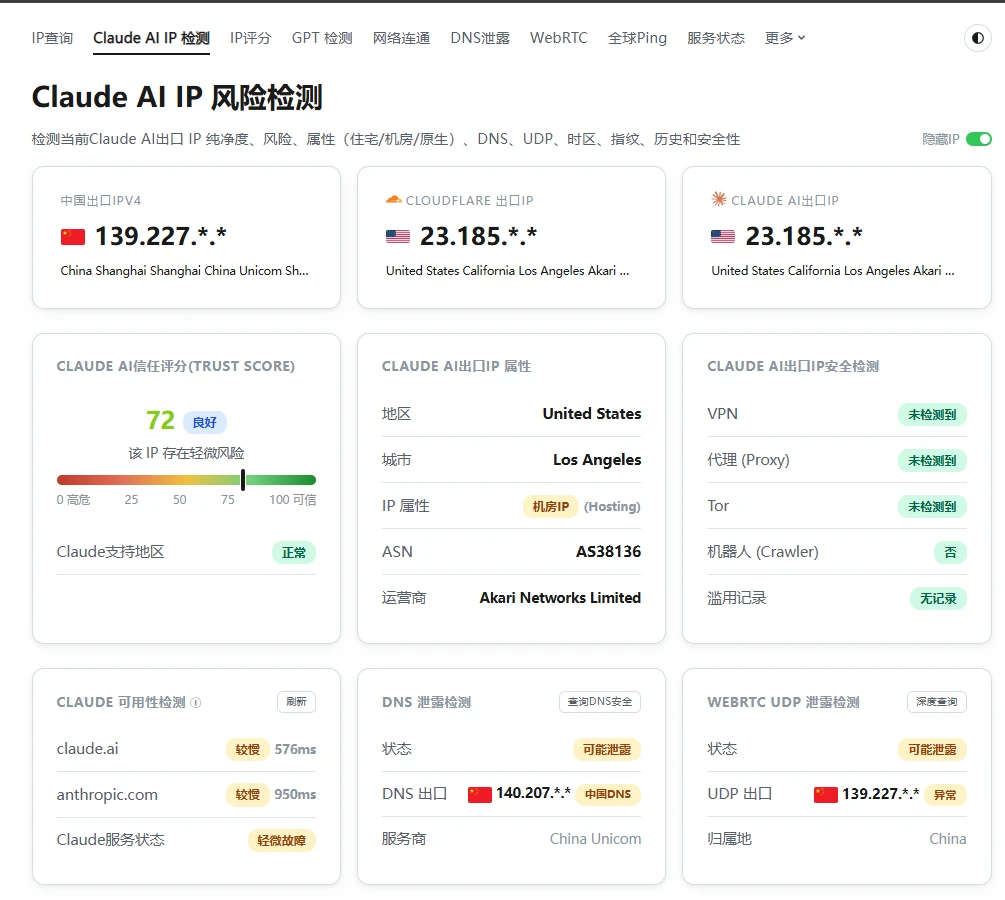Image resolution: width=1005 pixels, height=900 pixels.
Task: Click the Claude AI starburst logo icon
Action: click(718, 199)
